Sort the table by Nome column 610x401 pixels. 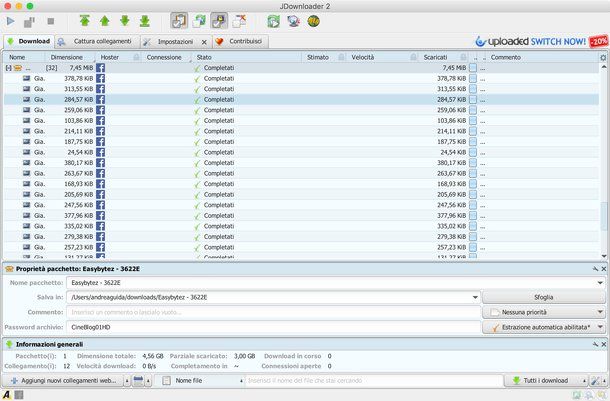(x=17, y=57)
